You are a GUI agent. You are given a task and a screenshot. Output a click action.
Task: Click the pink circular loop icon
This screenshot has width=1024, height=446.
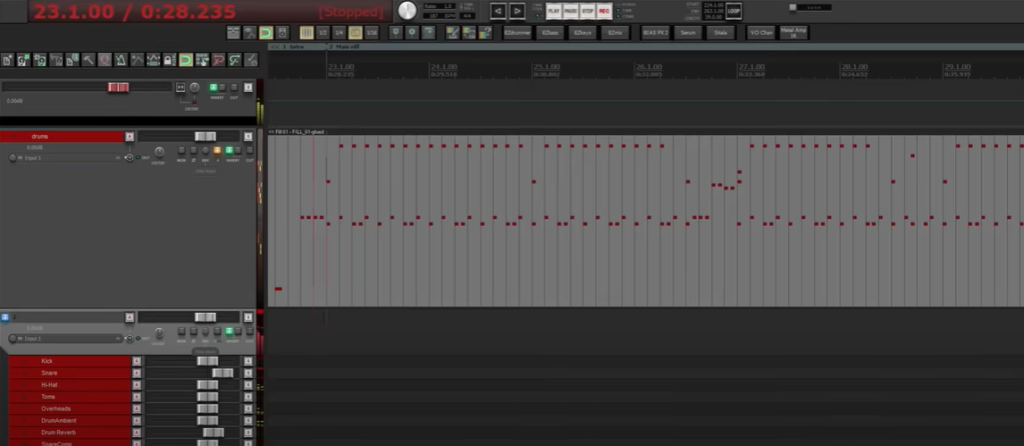pyautogui.click(x=104, y=60)
